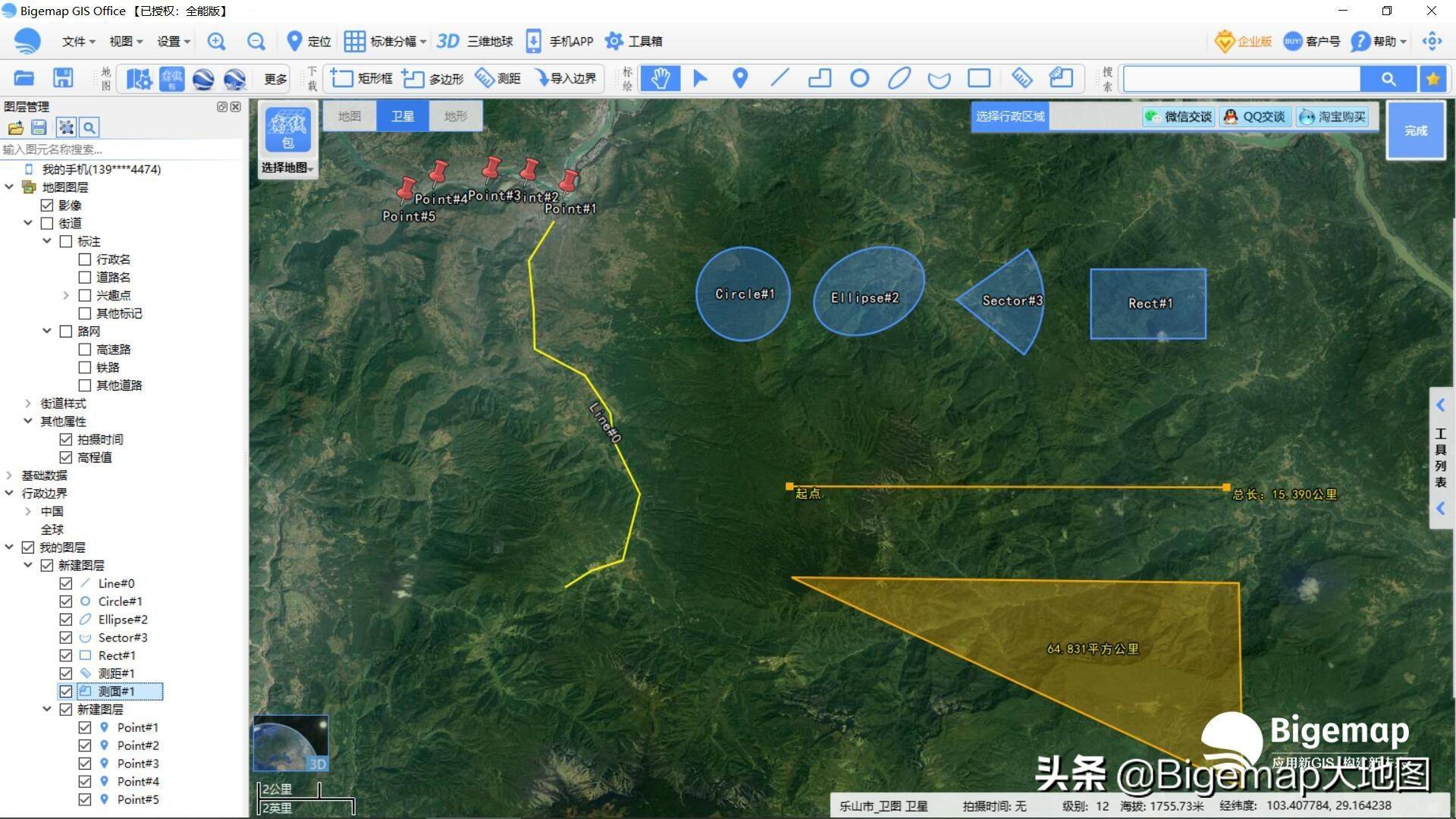Select the ellipse drawing tool
1456x819 pixels.
pos(899,78)
